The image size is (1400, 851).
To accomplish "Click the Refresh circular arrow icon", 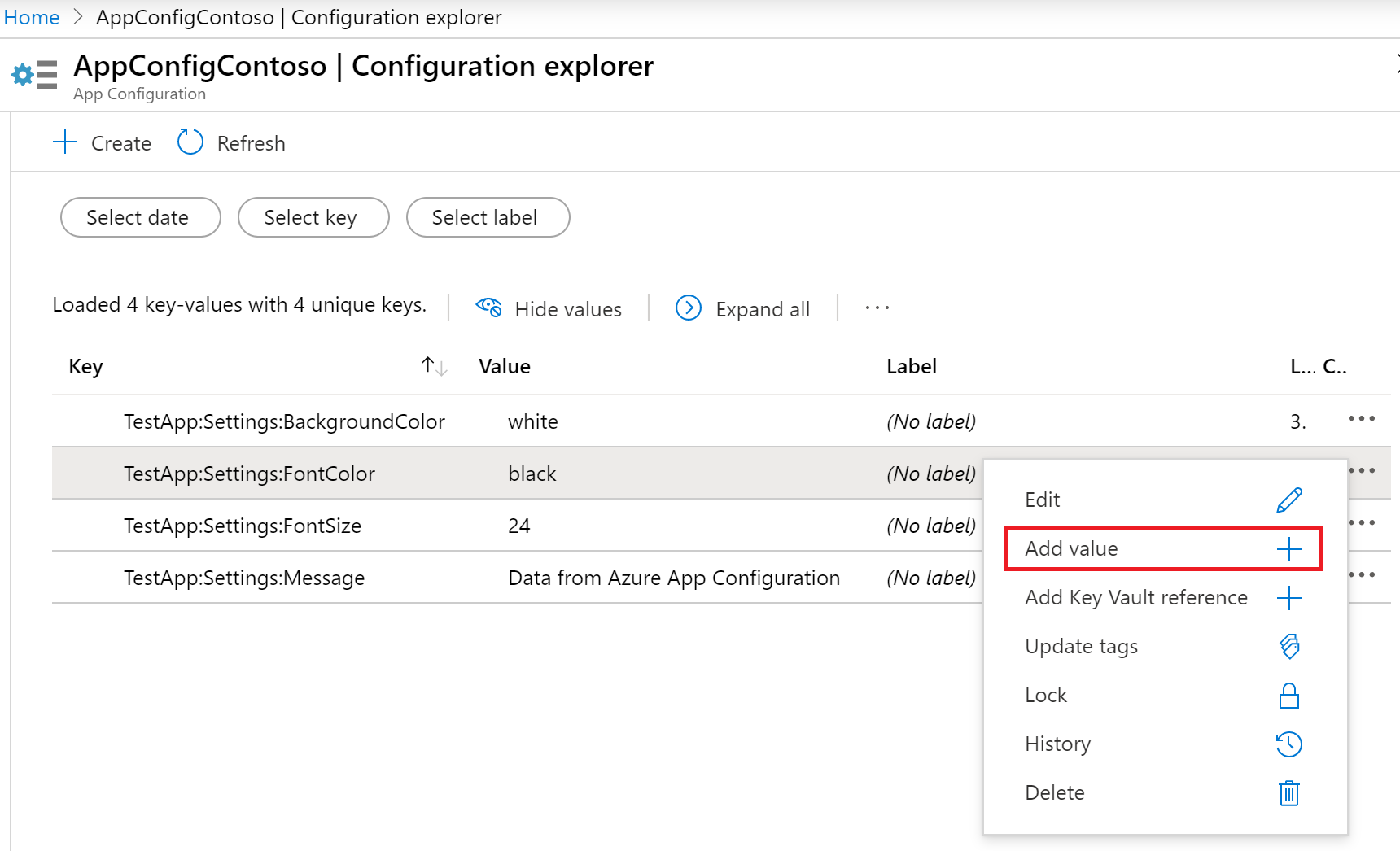I will (x=190, y=142).
